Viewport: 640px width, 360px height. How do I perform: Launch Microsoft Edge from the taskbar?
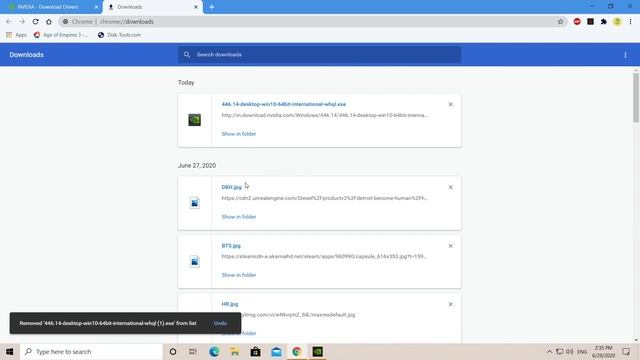coord(214,351)
